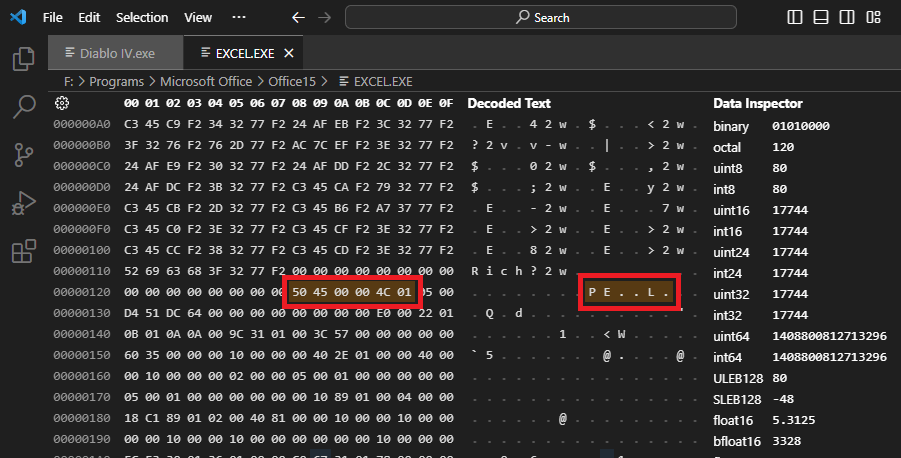Click the Programs breadcrumb
This screenshot has width=901, height=458.
[x=117, y=82]
